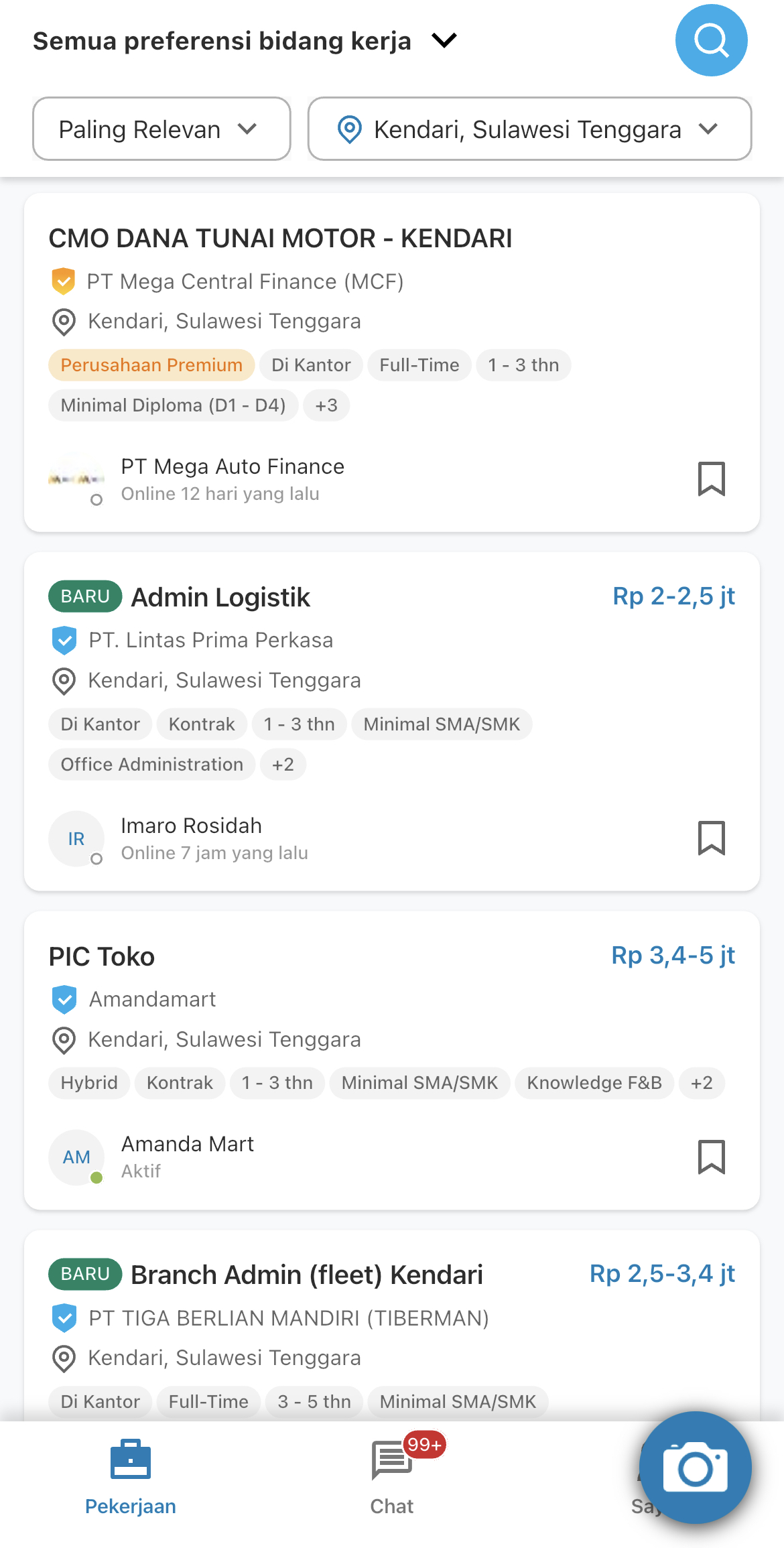
Task: Open the floating camera button
Action: point(696,1468)
